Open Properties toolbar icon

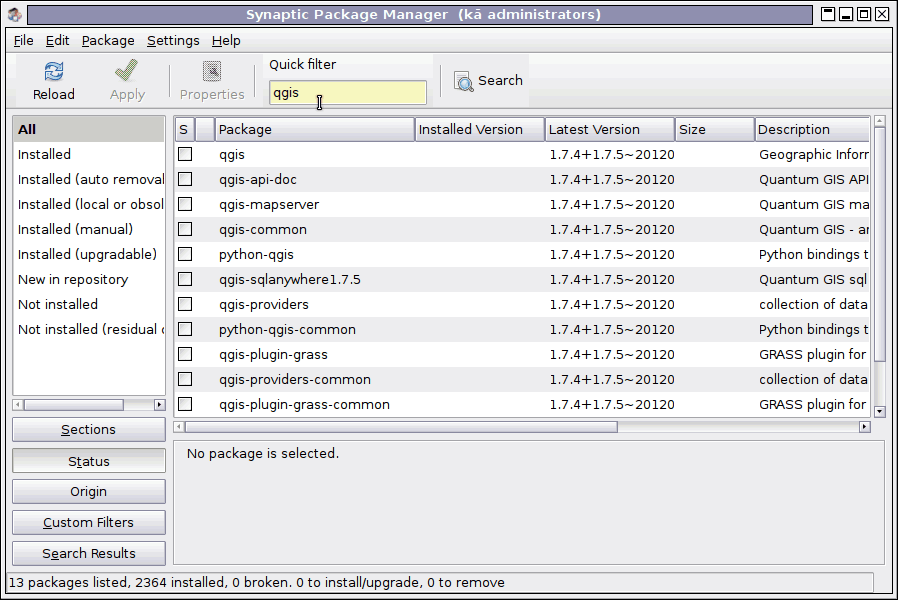pos(212,72)
